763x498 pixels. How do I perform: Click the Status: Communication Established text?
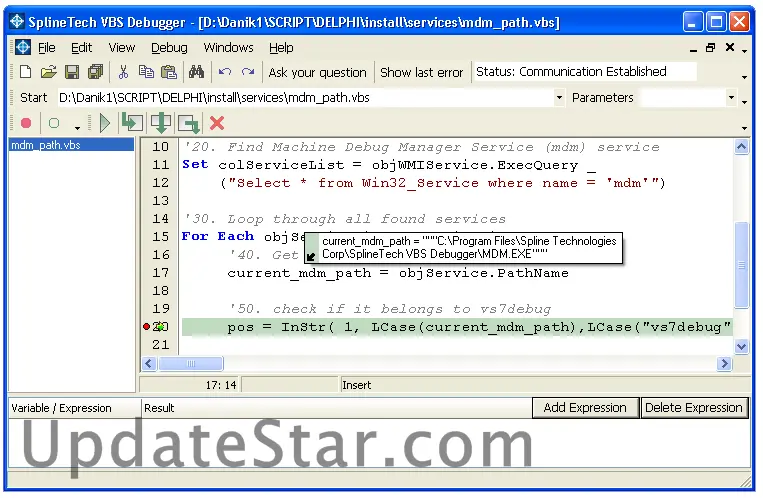(x=571, y=72)
